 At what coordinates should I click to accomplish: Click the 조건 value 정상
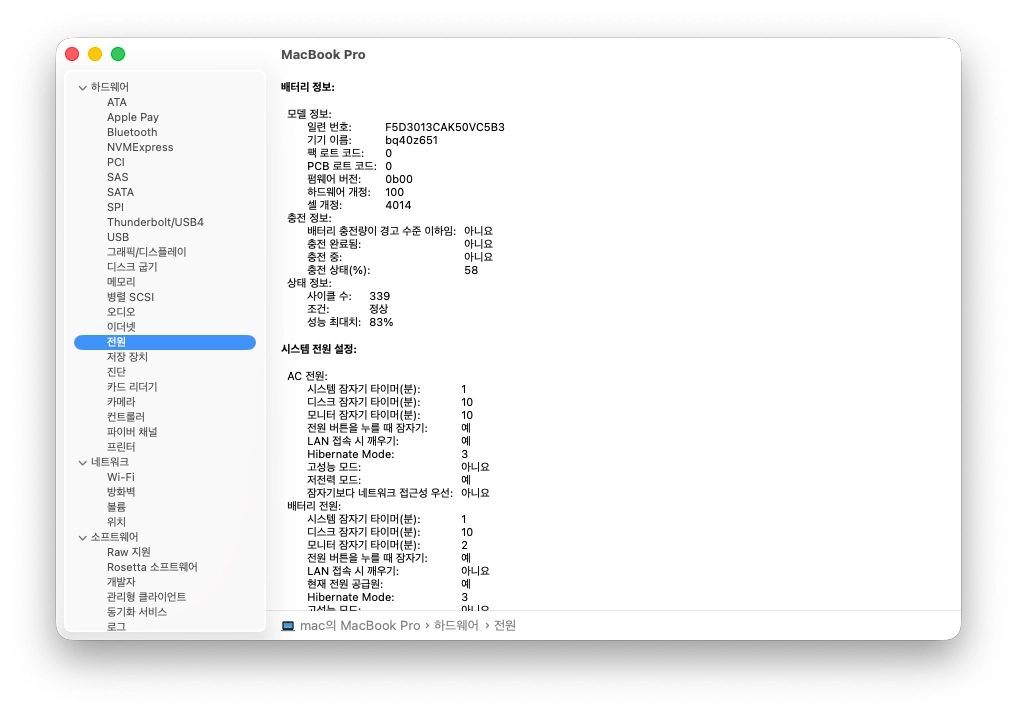tap(379, 309)
